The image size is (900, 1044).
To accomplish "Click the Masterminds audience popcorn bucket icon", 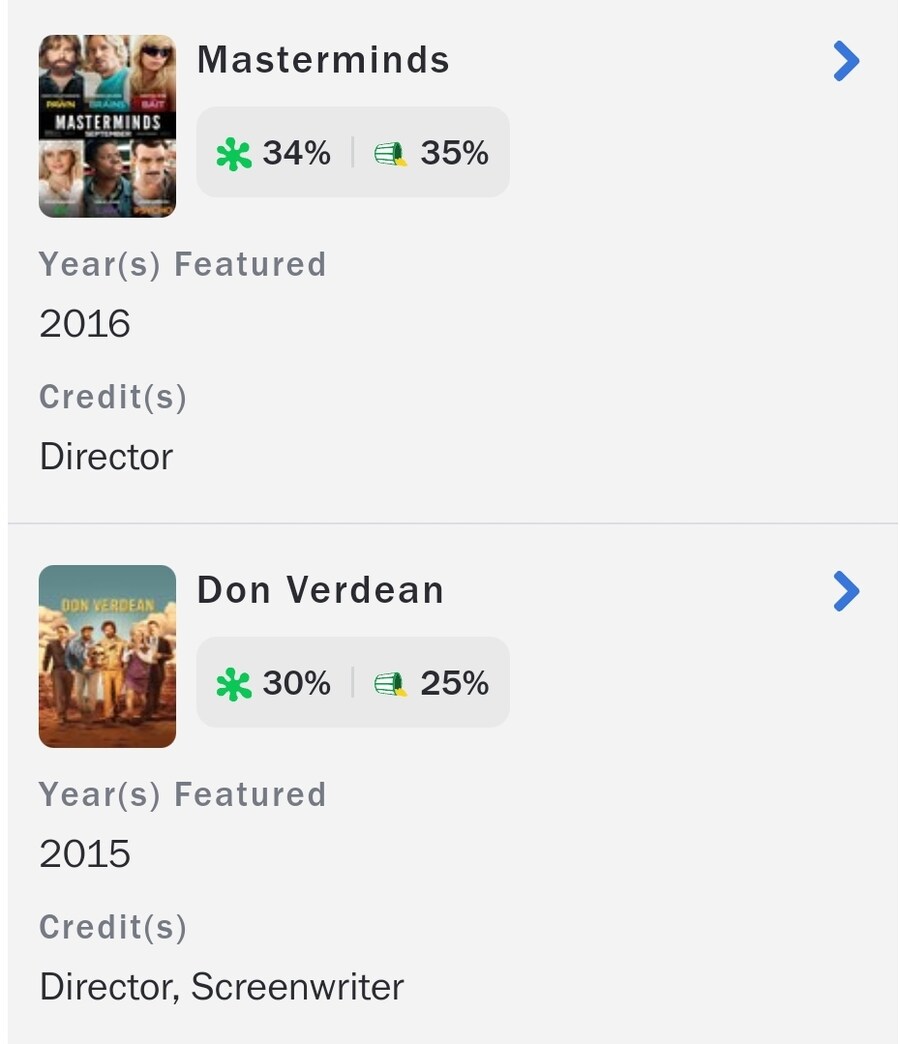I will click(390, 154).
